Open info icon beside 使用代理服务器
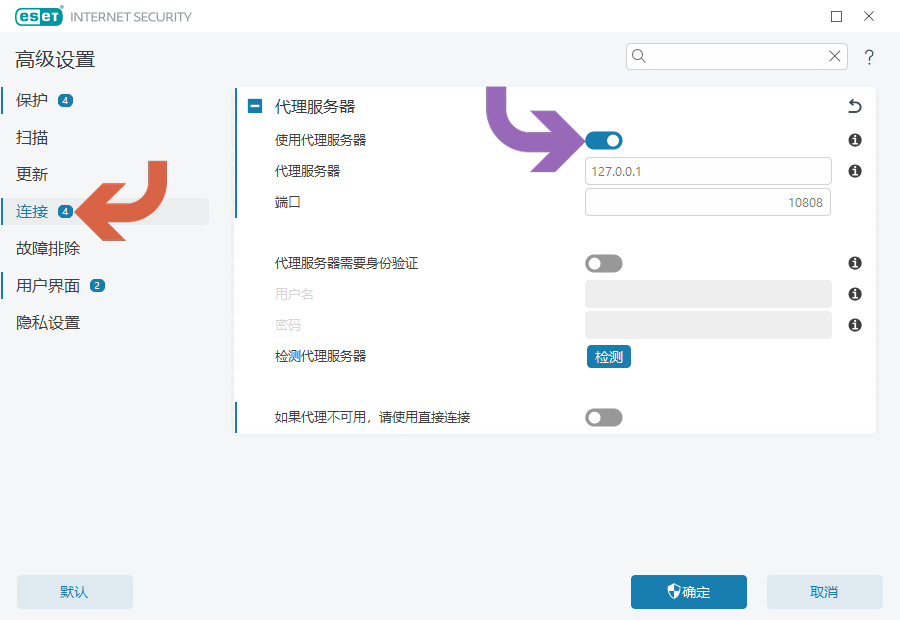900x620 pixels. coord(855,140)
